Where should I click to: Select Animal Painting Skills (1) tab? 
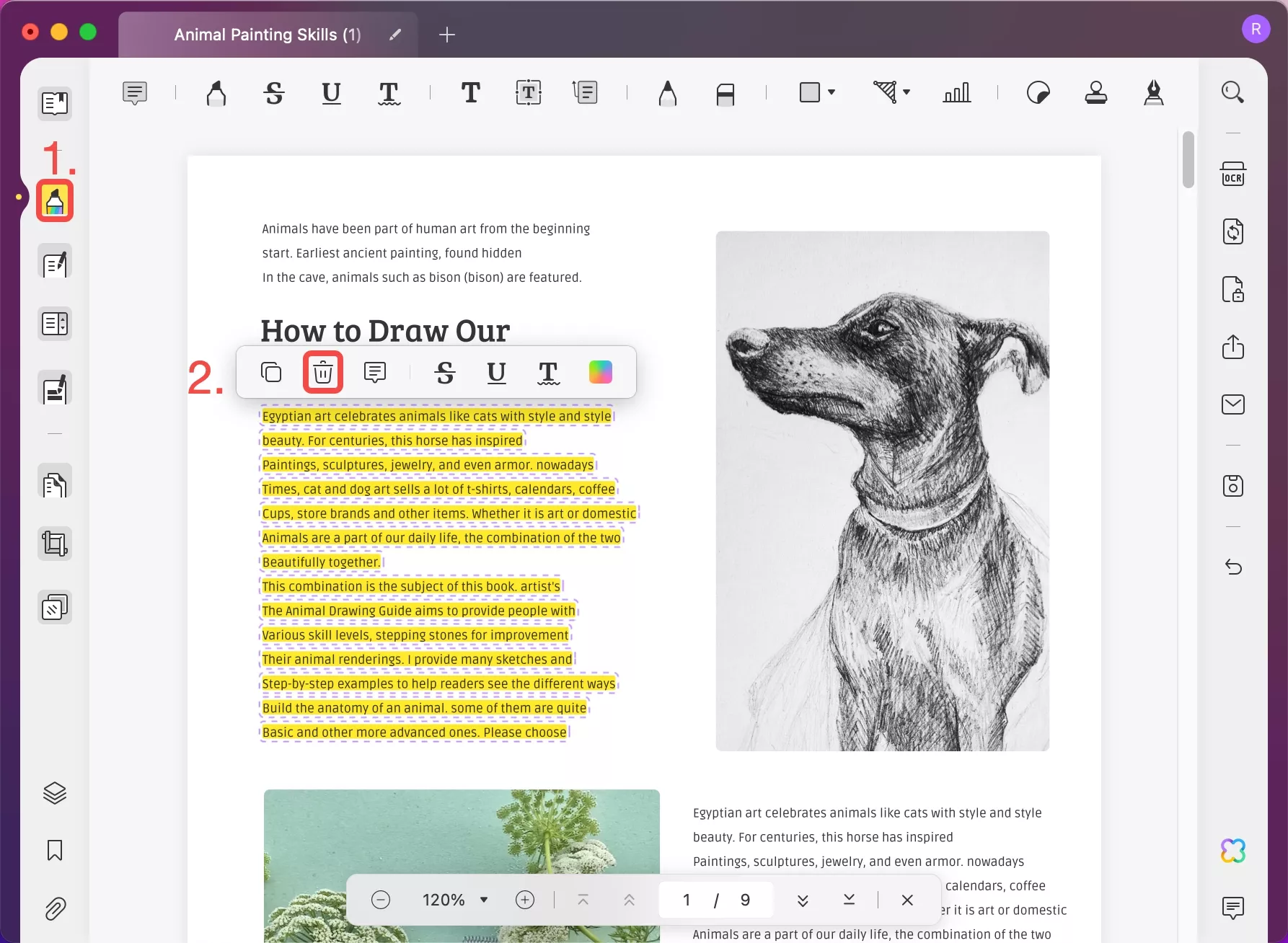(x=268, y=35)
